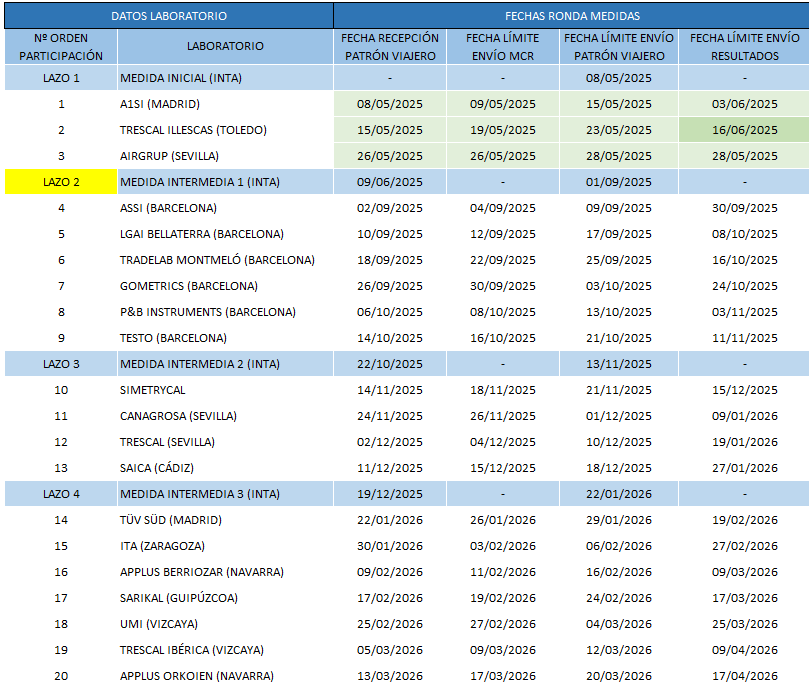Click ASSI results deadline 30/09/2025
809x689 pixels.
(745, 208)
